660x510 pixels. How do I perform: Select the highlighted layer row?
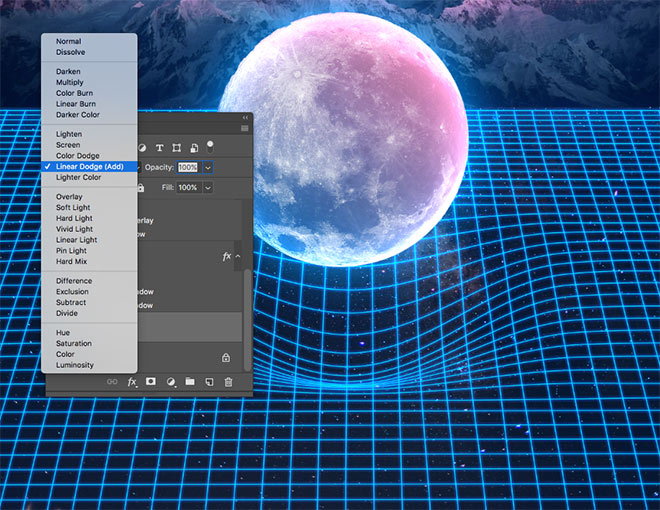tap(189, 327)
